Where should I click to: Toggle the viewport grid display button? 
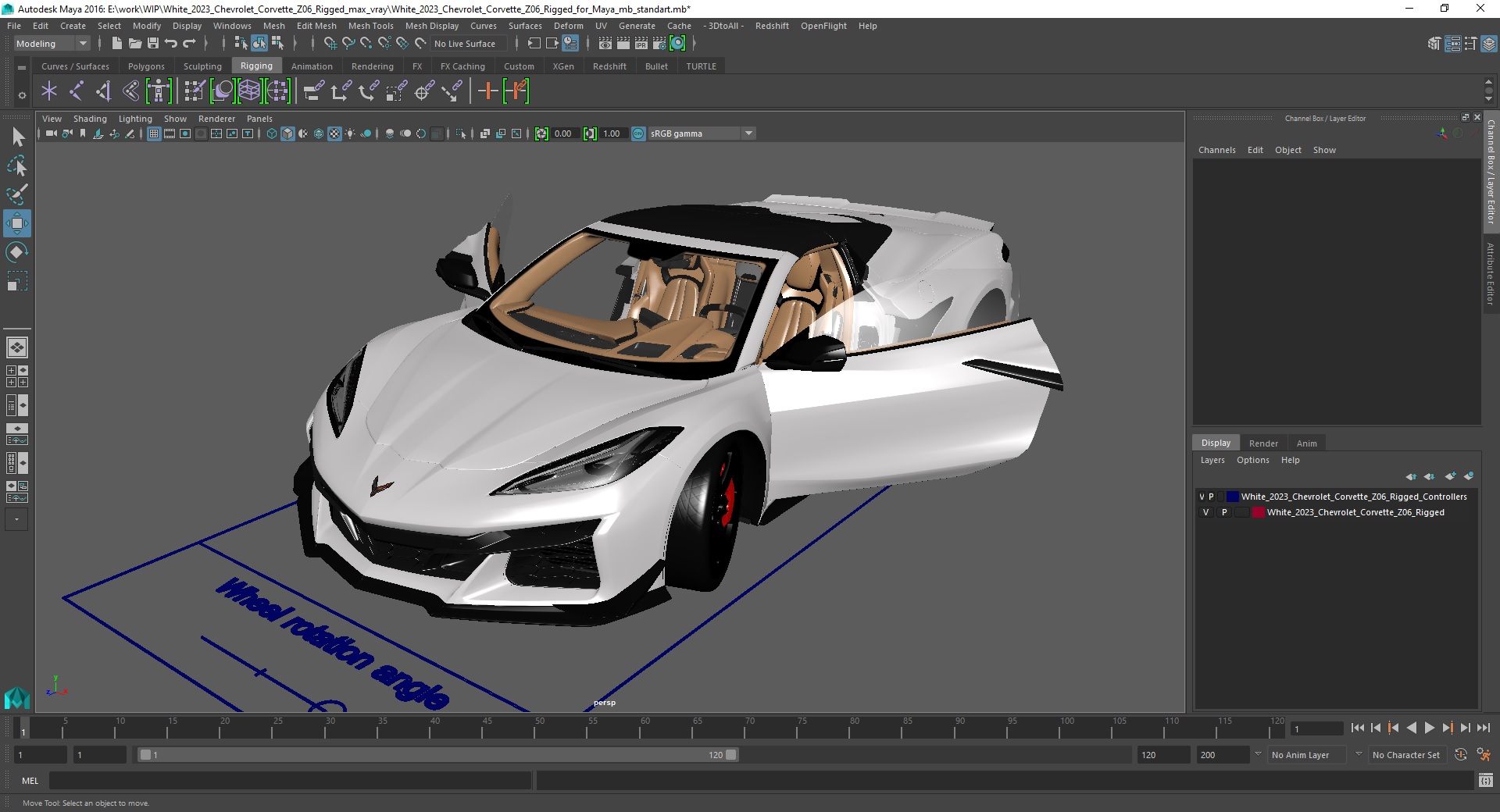point(154,134)
